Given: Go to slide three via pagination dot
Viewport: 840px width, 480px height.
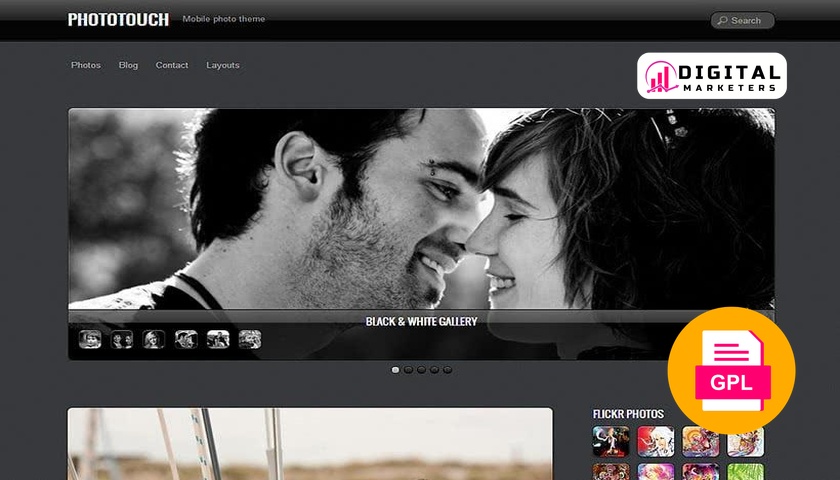Looking at the screenshot, I should point(422,370).
